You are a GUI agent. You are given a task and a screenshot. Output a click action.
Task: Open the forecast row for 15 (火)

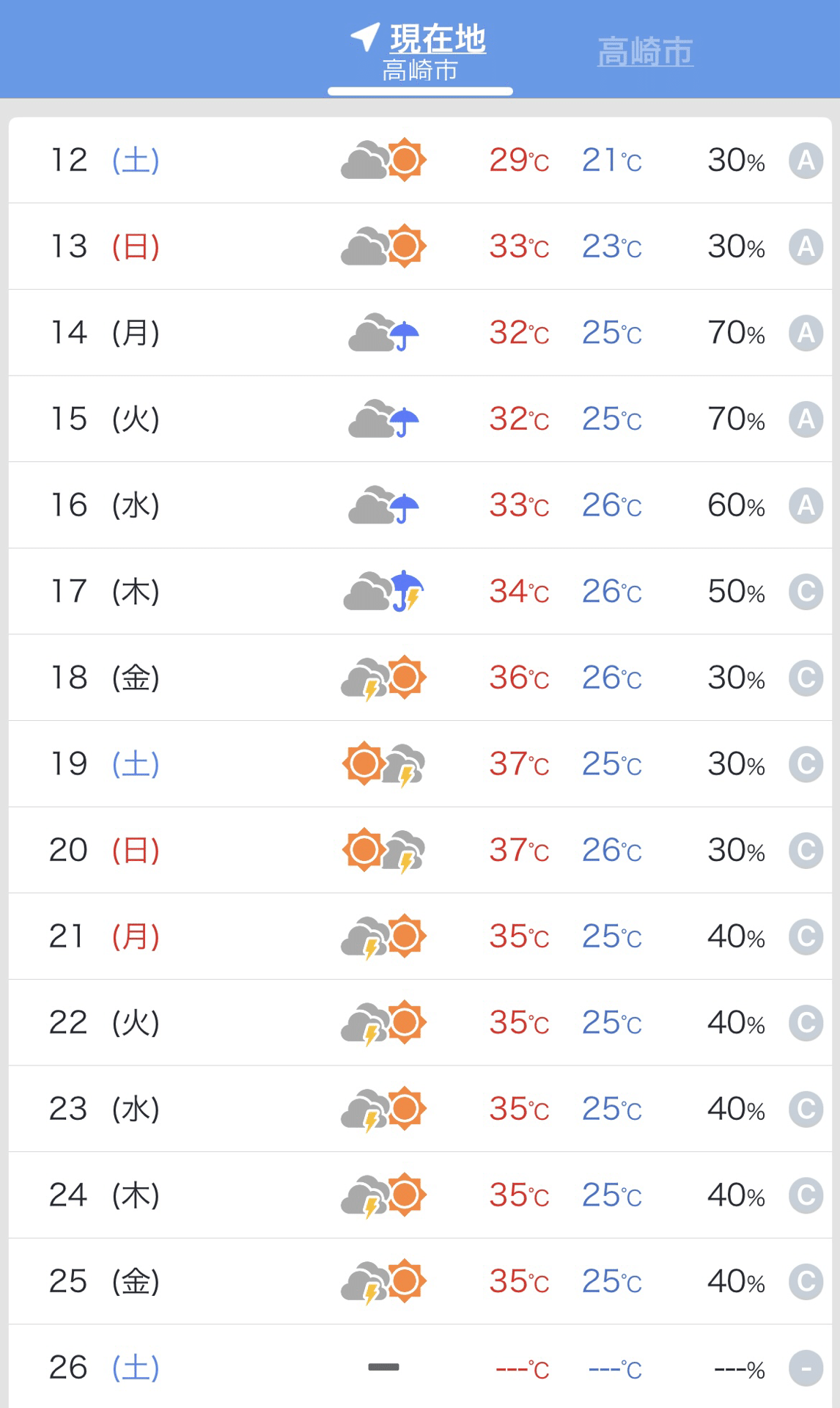coord(420,419)
